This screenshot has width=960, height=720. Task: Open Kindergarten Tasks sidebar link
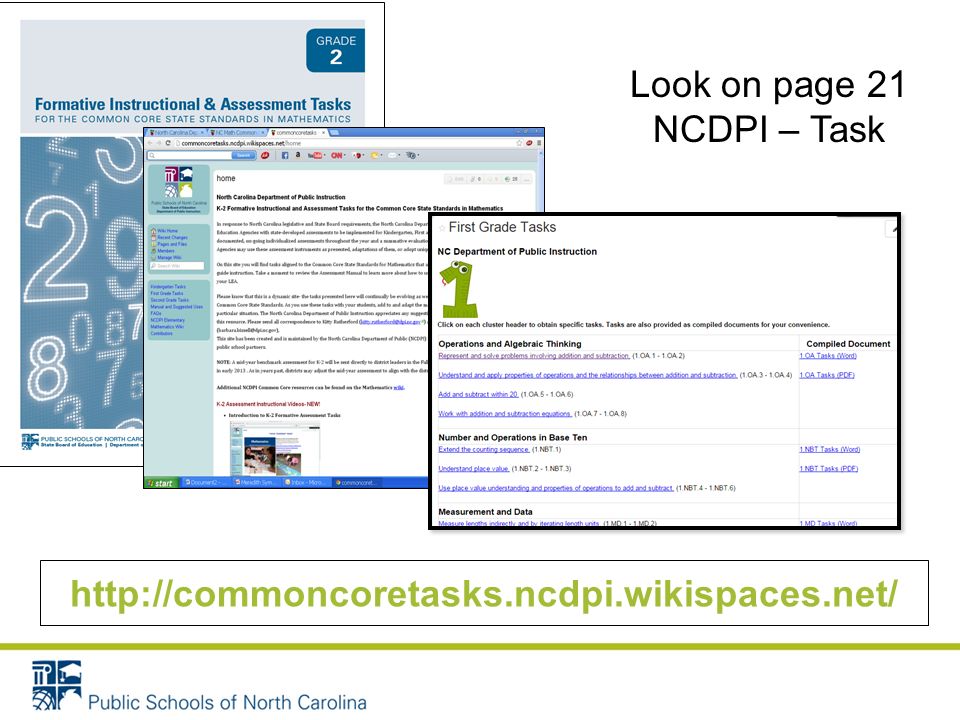[x=168, y=287]
